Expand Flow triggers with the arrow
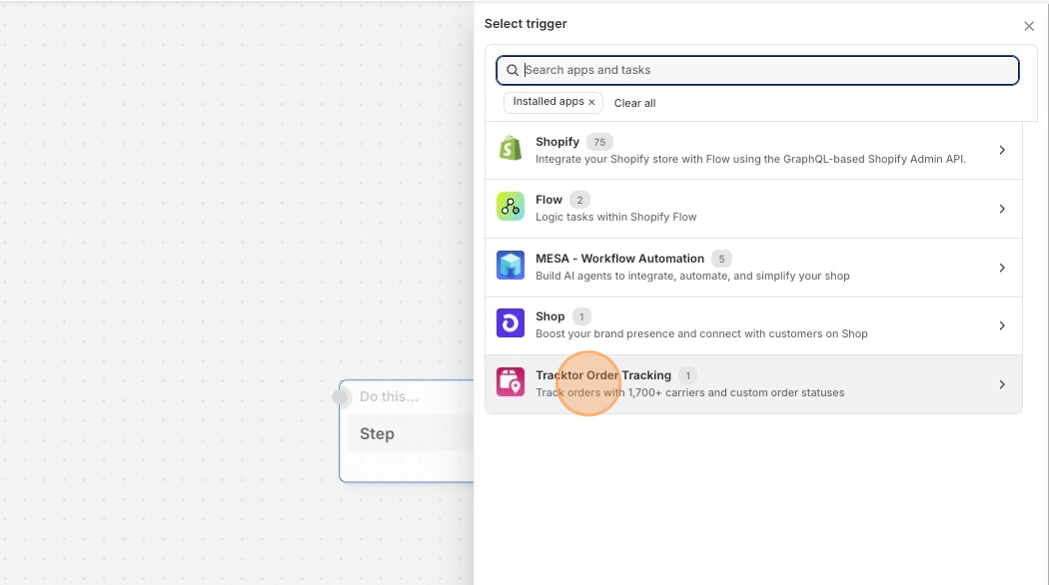Viewport: 1049px width, 585px height. coord(1002,209)
